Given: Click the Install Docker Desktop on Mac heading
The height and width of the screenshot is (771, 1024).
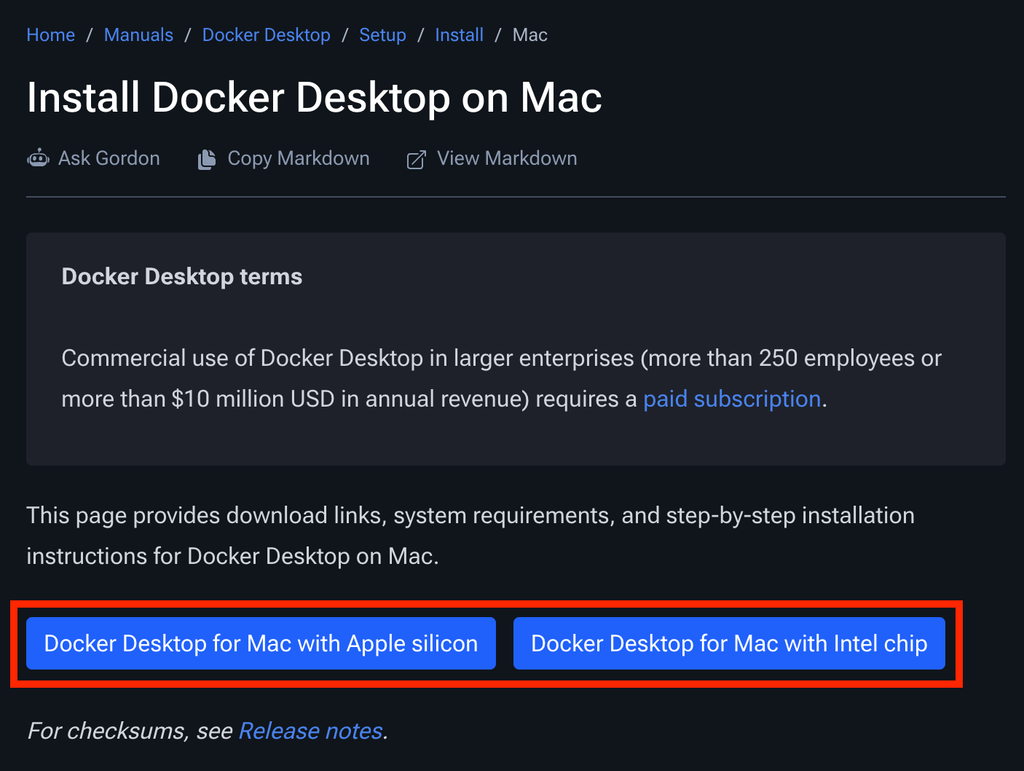Looking at the screenshot, I should coord(314,98).
